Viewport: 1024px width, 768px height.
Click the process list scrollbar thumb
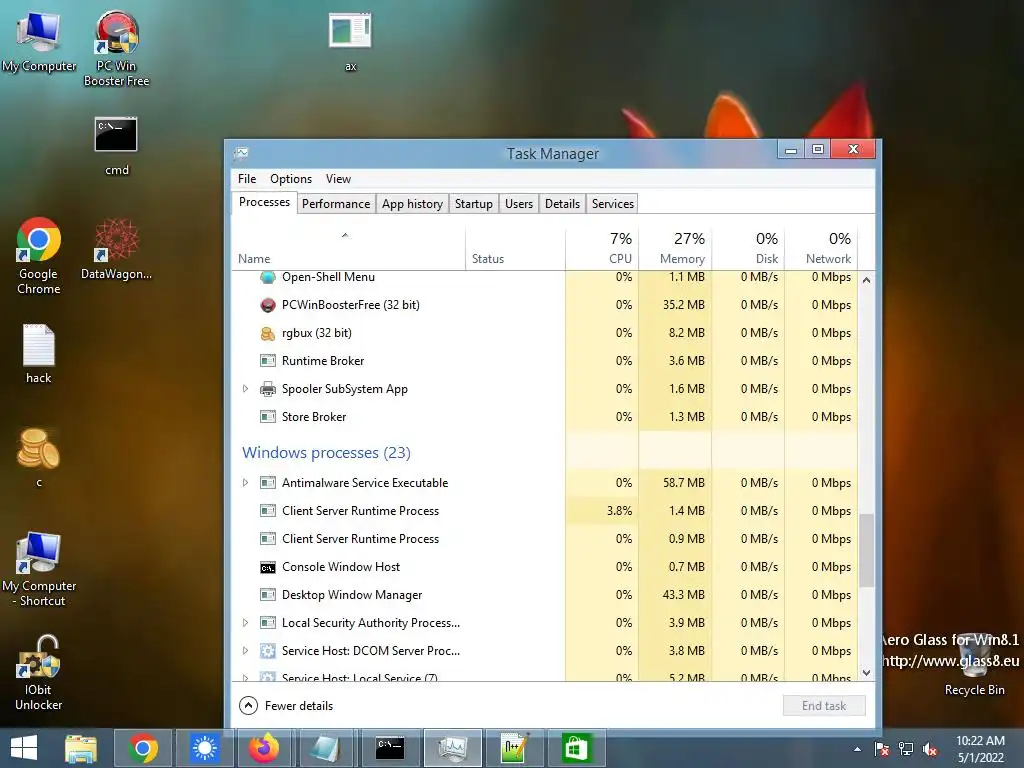867,551
